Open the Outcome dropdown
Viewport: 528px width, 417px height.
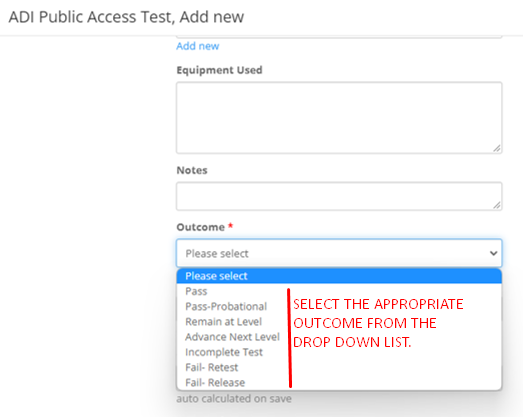(x=339, y=253)
